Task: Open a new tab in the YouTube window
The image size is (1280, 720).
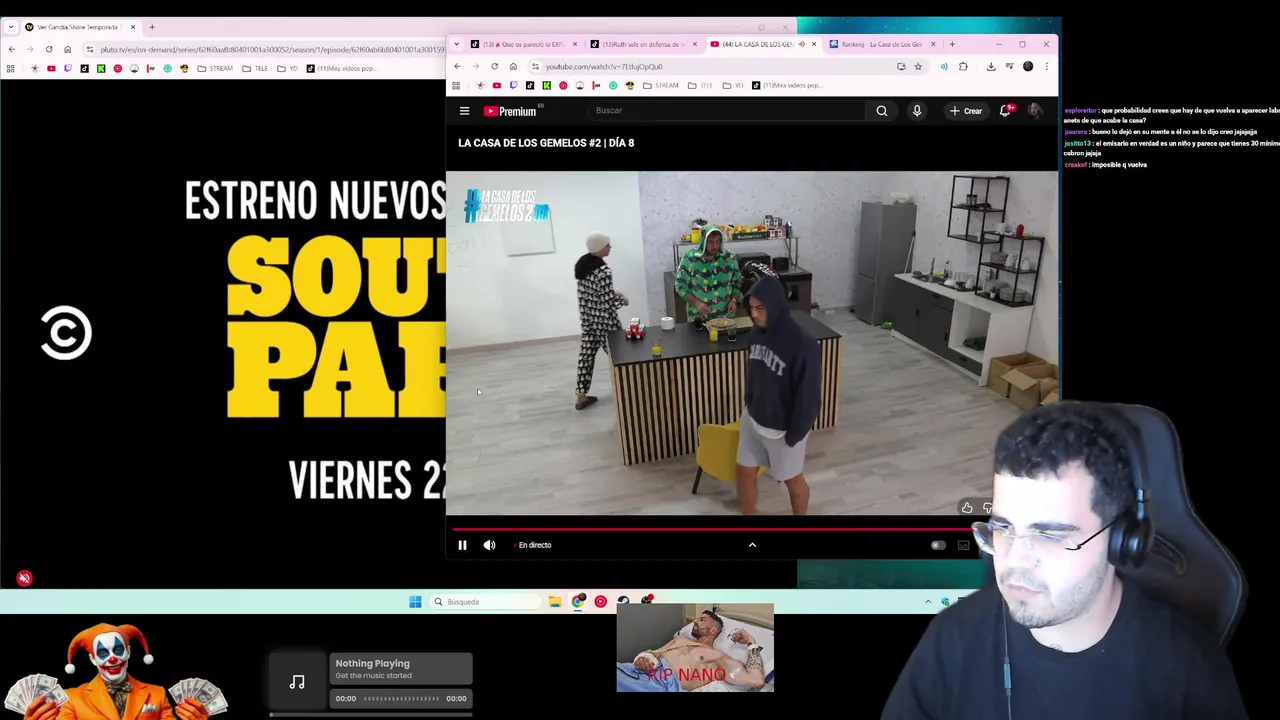Action: (x=952, y=44)
